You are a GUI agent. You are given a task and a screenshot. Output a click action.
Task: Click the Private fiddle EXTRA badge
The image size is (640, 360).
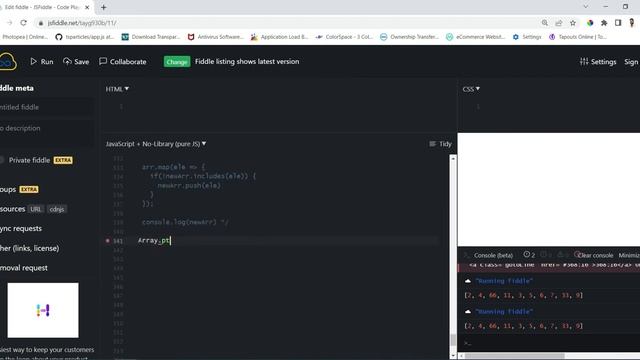tap(63, 160)
